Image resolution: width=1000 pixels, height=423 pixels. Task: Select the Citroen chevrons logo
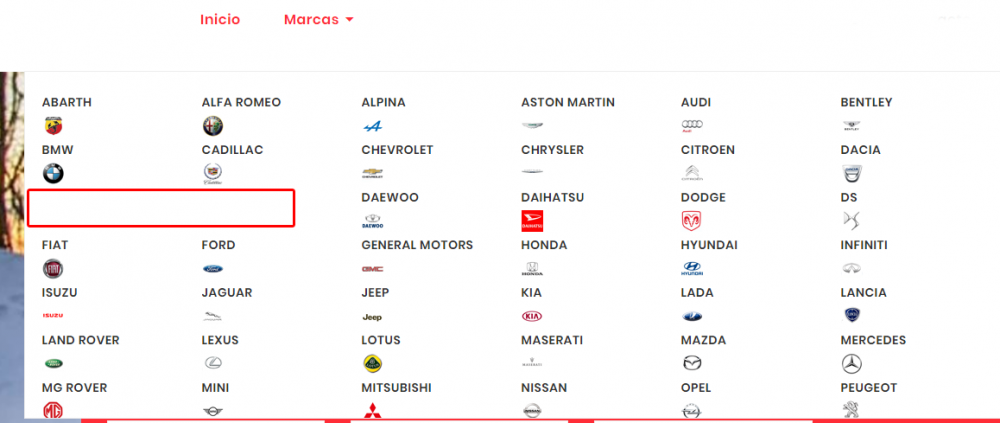click(692, 174)
